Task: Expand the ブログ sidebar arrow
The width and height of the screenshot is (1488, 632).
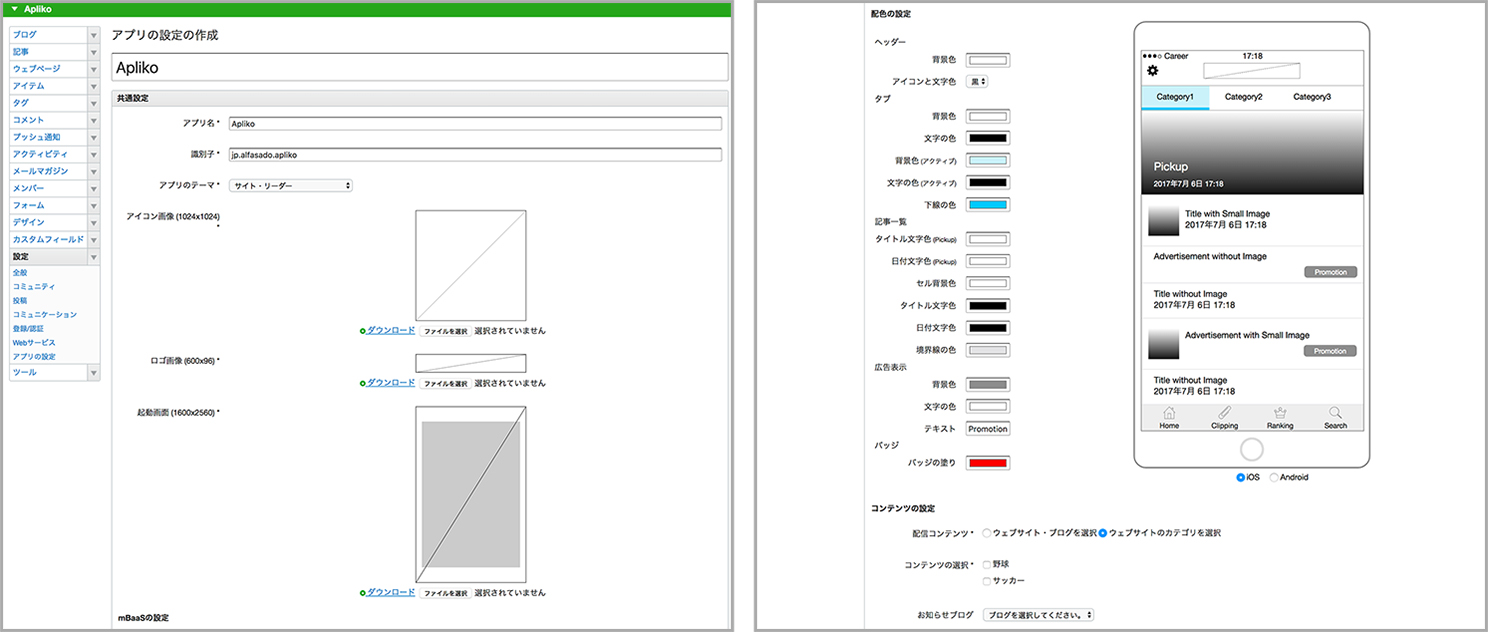Action: [93, 35]
